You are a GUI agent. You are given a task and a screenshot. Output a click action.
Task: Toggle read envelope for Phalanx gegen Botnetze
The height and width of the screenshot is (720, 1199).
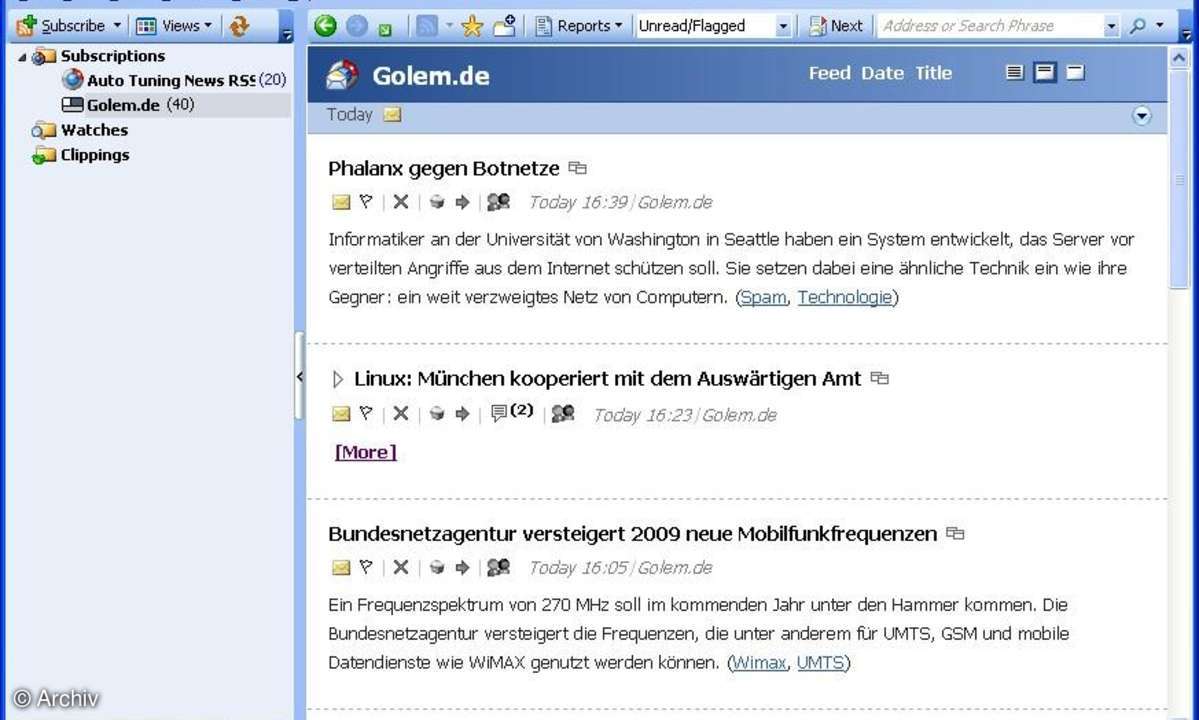(341, 202)
